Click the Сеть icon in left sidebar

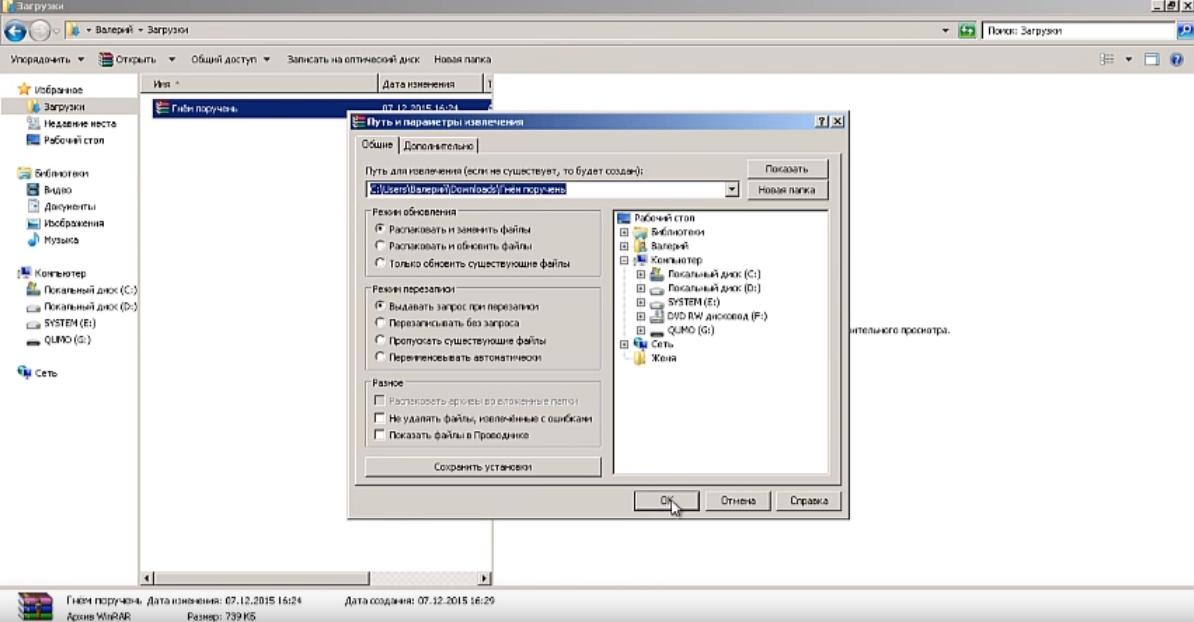click(24, 373)
